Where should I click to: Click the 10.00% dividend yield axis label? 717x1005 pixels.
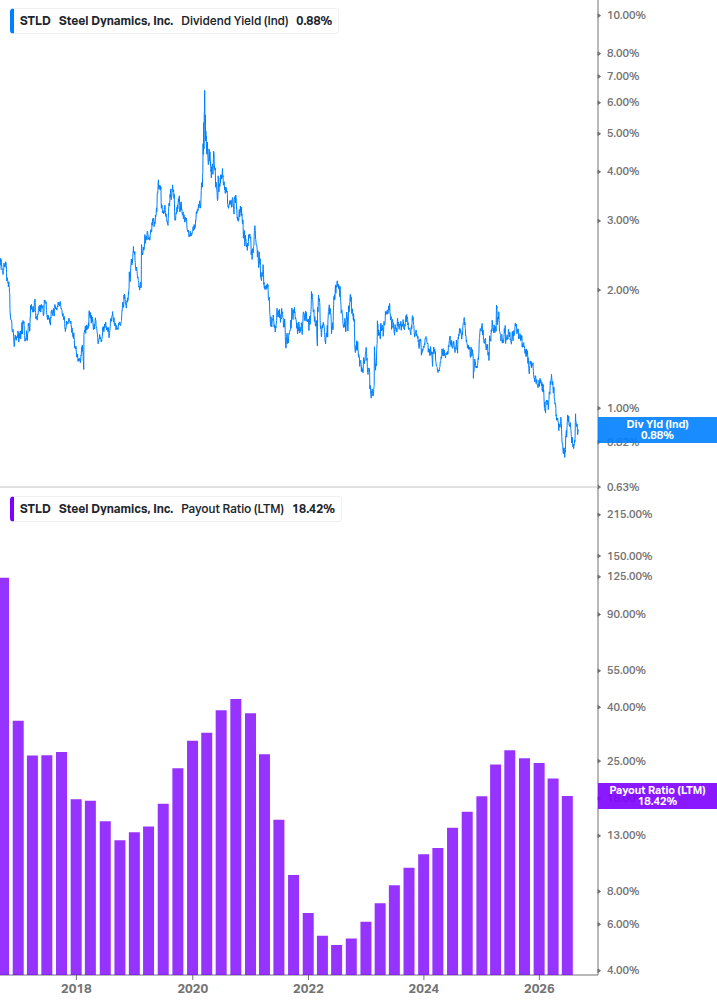[x=626, y=15]
